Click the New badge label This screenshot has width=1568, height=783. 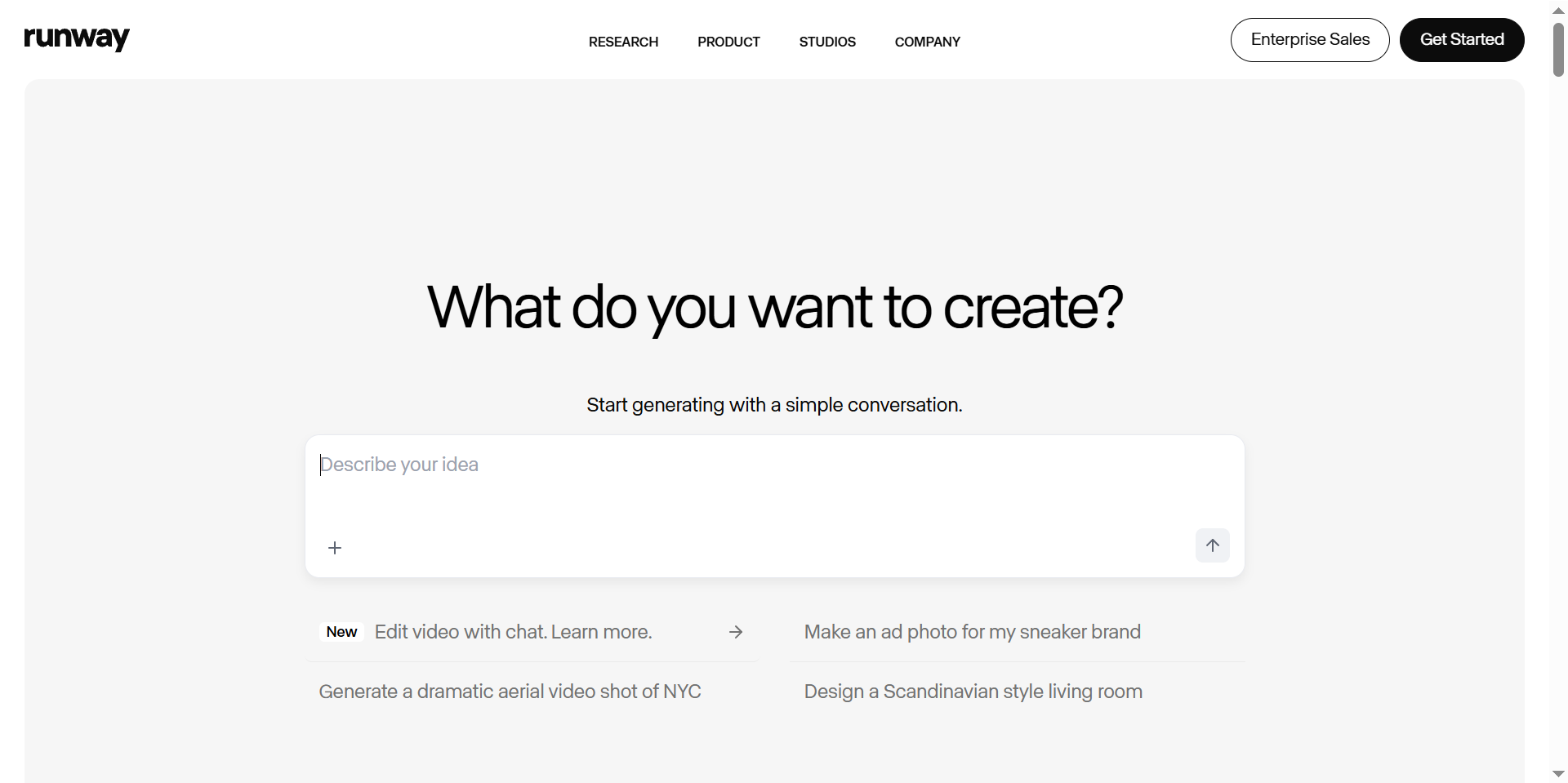(341, 632)
